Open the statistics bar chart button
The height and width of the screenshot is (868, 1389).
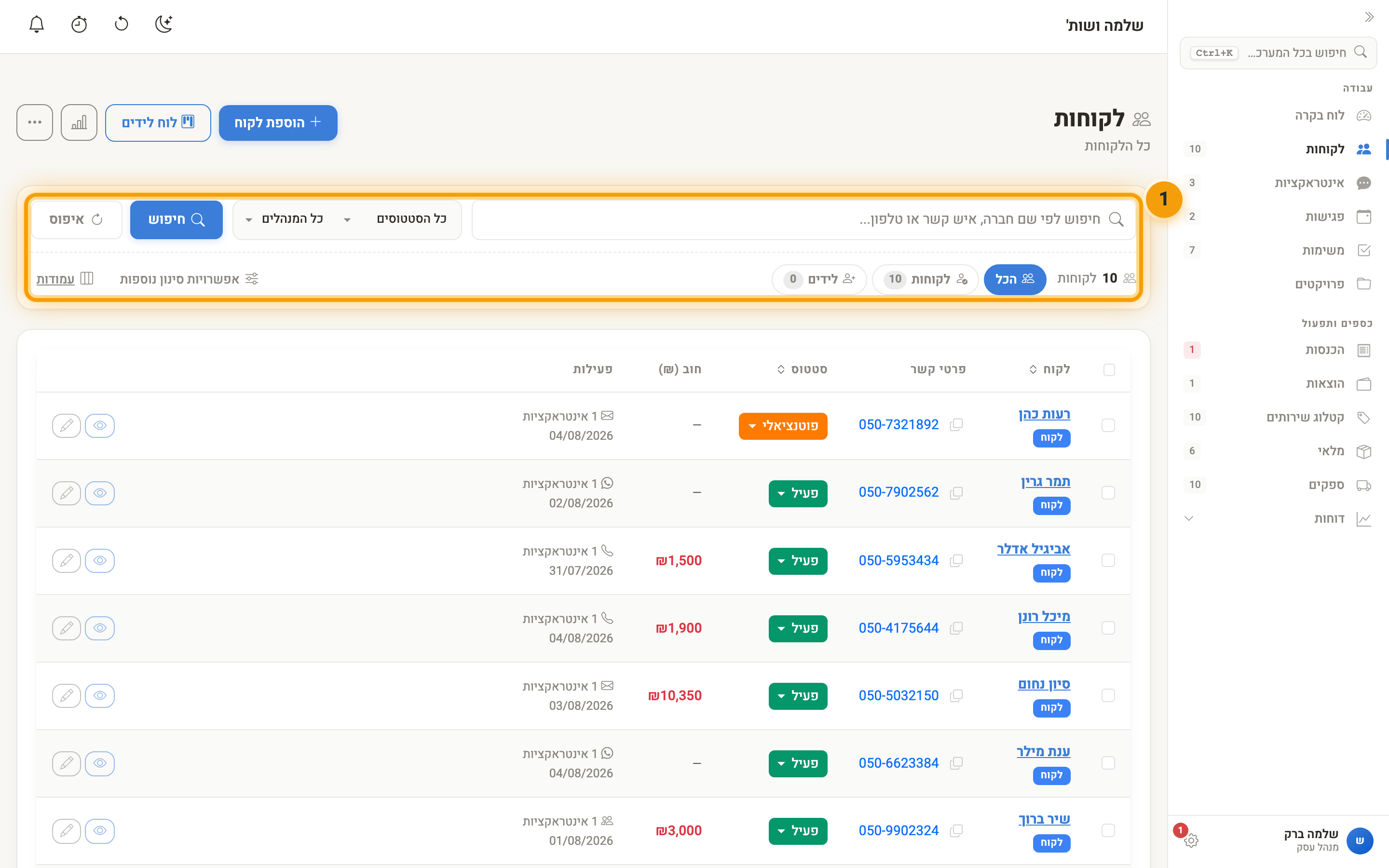pyautogui.click(x=79, y=122)
